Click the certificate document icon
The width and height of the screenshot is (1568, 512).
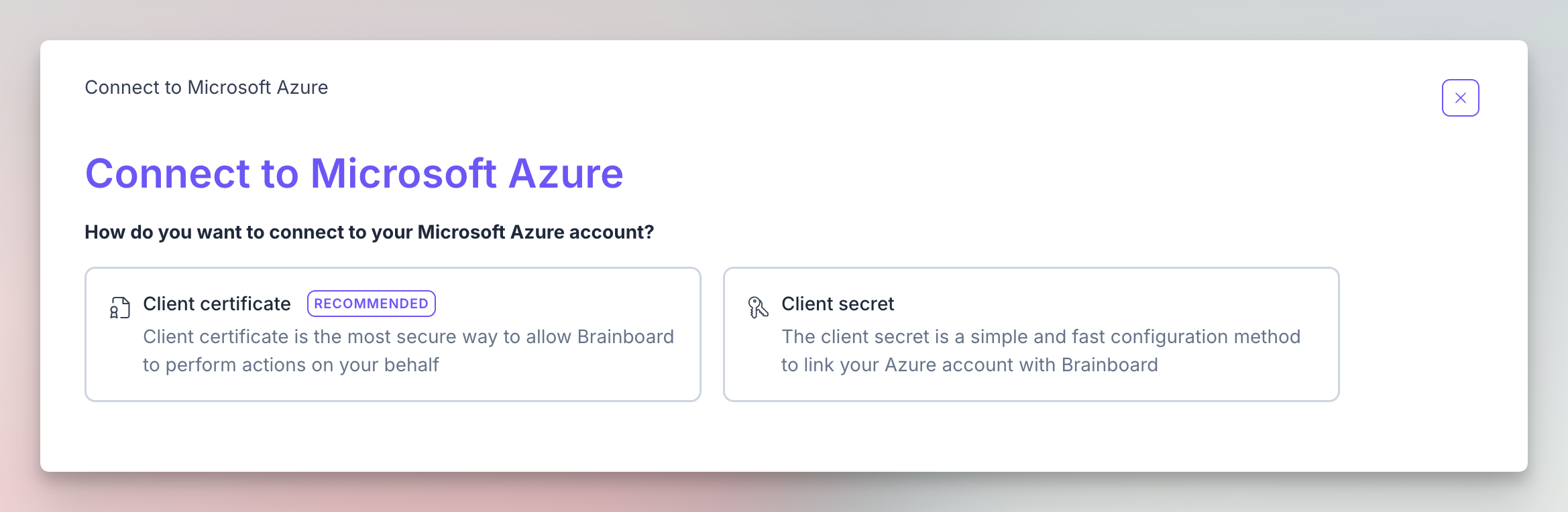[120, 308]
